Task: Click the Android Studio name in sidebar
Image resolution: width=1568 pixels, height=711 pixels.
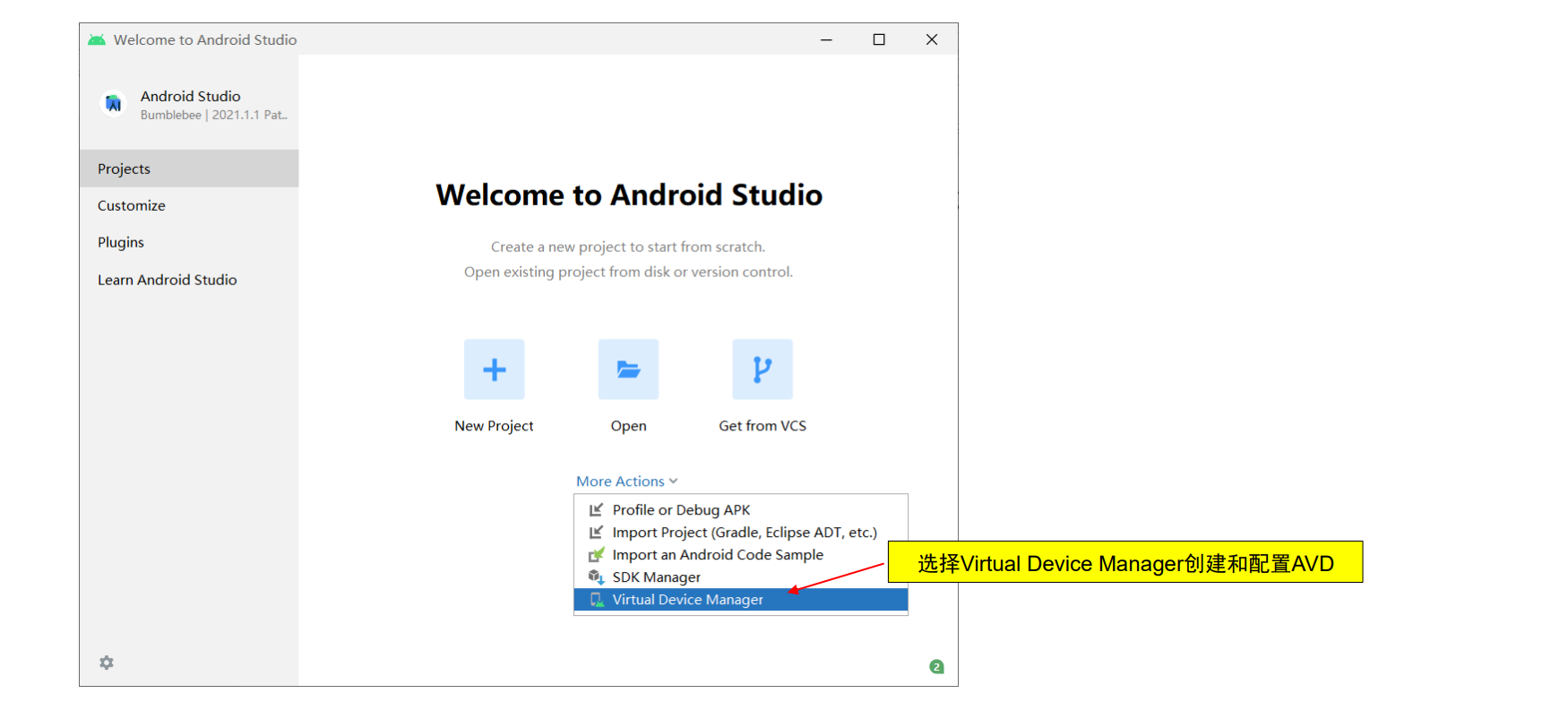Action: point(190,96)
